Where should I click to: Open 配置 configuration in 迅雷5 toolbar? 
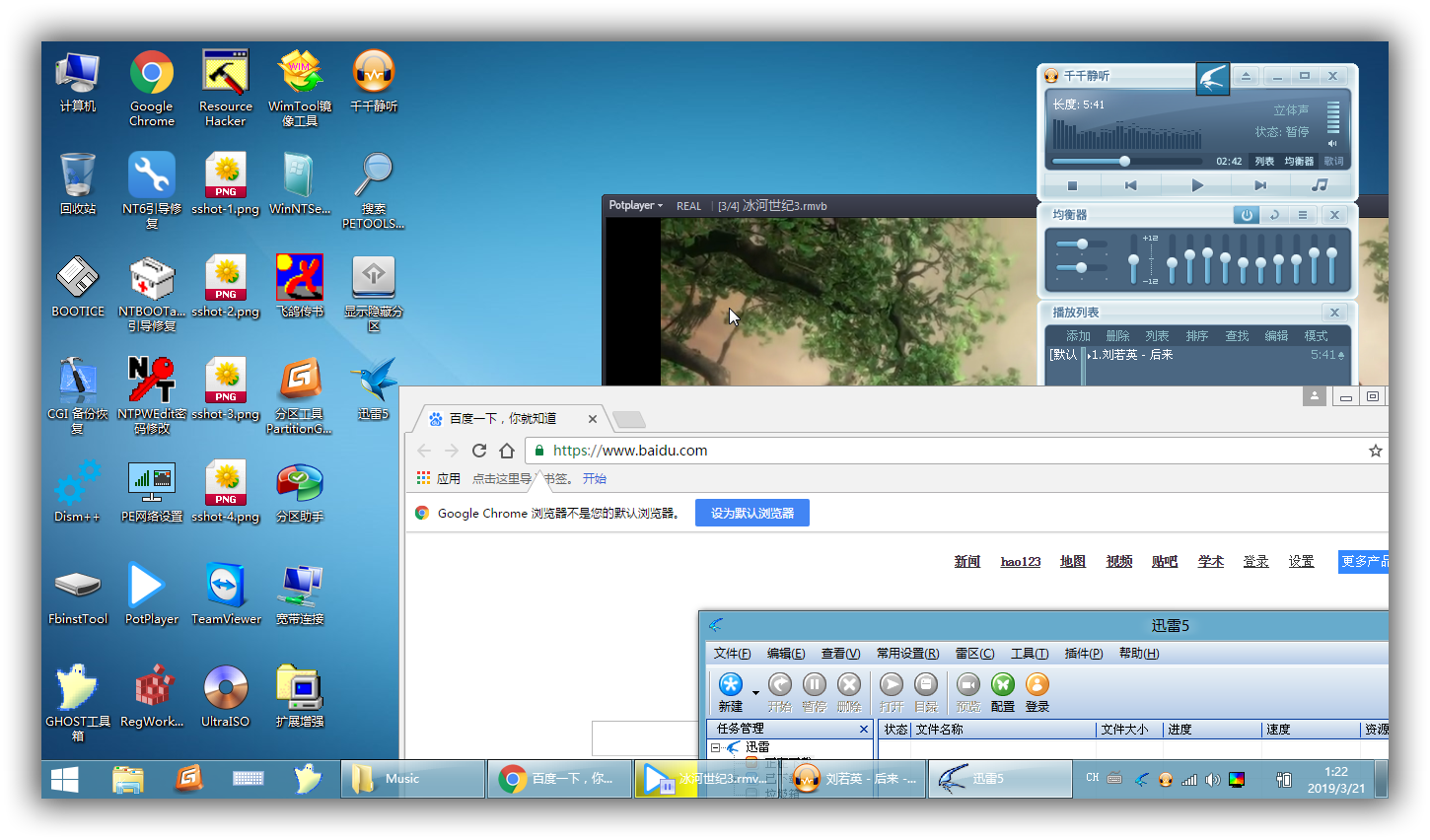pos(1003,692)
